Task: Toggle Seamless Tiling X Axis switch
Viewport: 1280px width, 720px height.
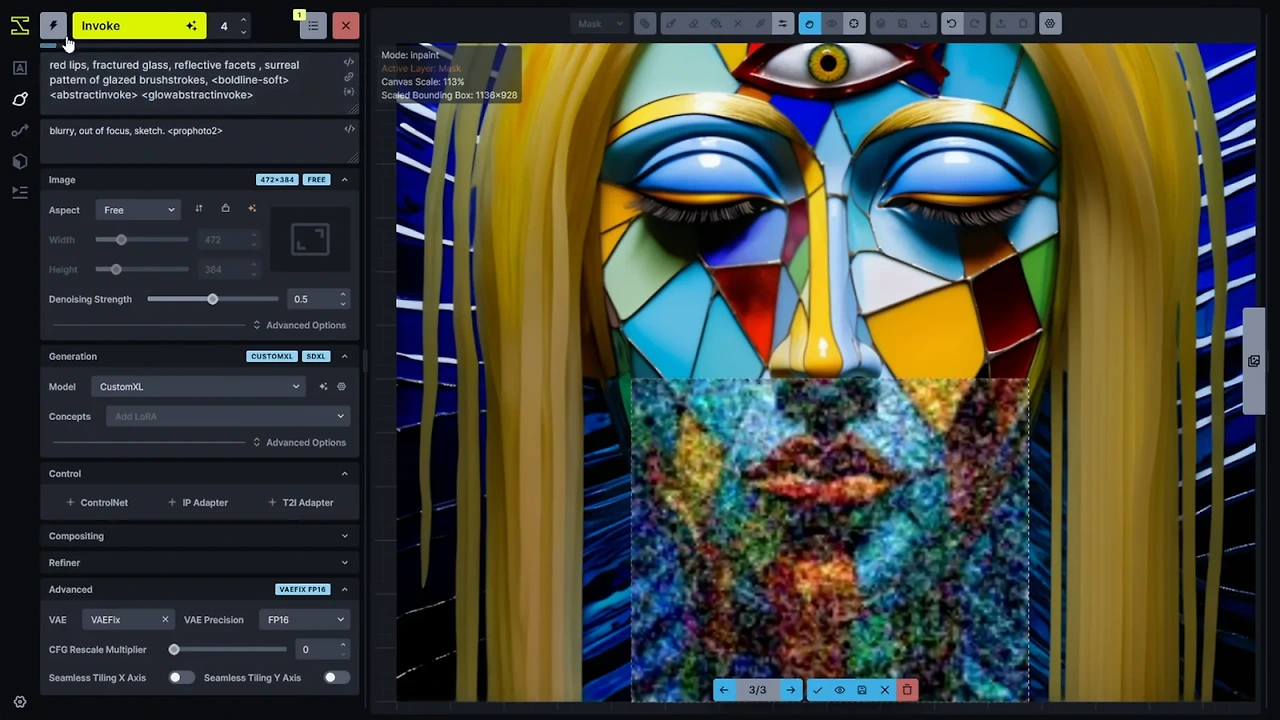Action: 181,678
